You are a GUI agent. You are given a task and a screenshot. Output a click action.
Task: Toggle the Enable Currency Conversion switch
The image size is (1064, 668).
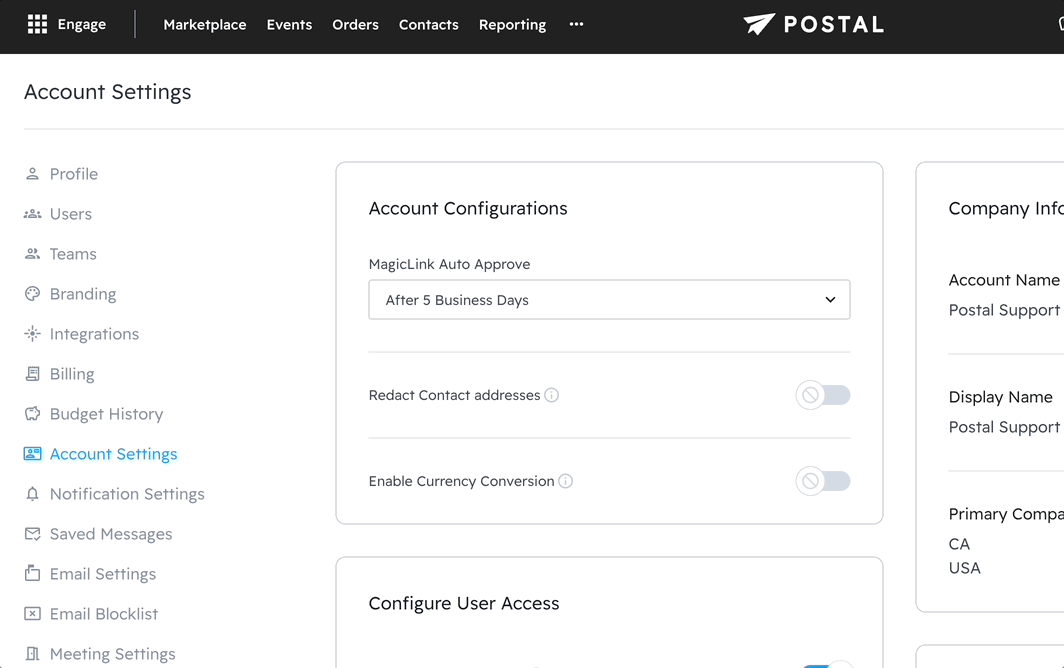(x=823, y=481)
